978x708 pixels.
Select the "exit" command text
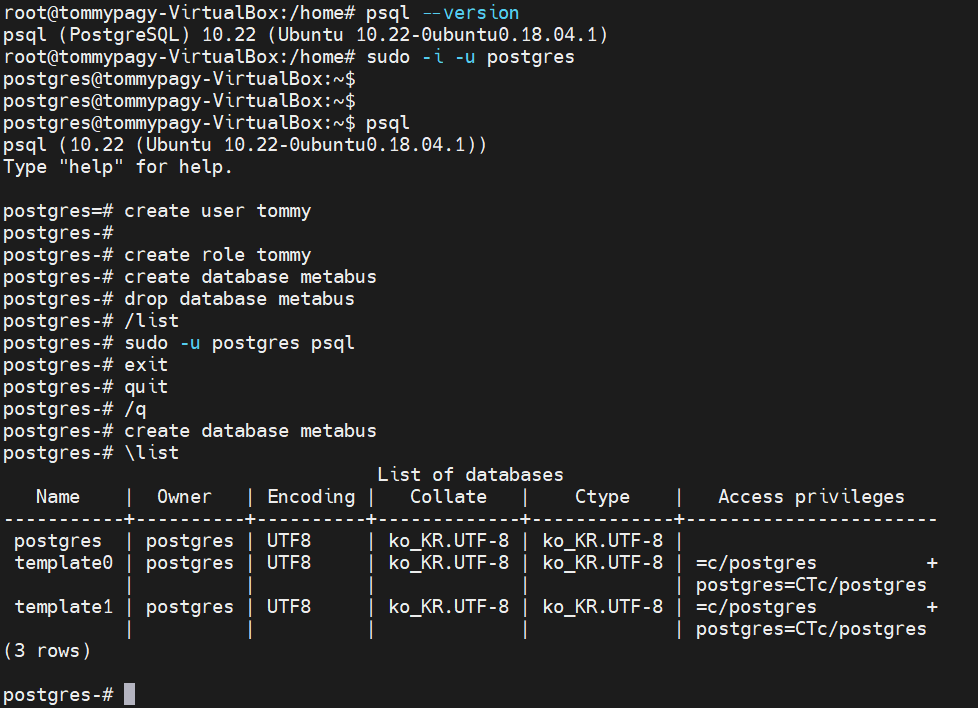point(146,365)
